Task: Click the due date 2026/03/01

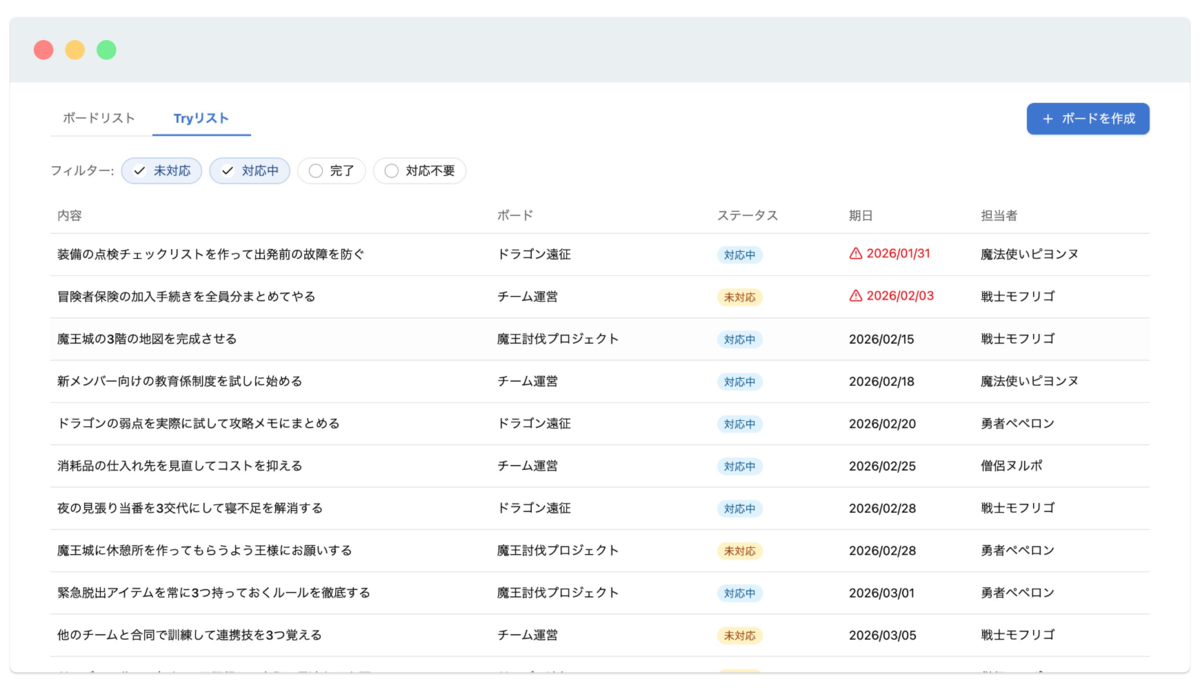Action: pos(882,592)
